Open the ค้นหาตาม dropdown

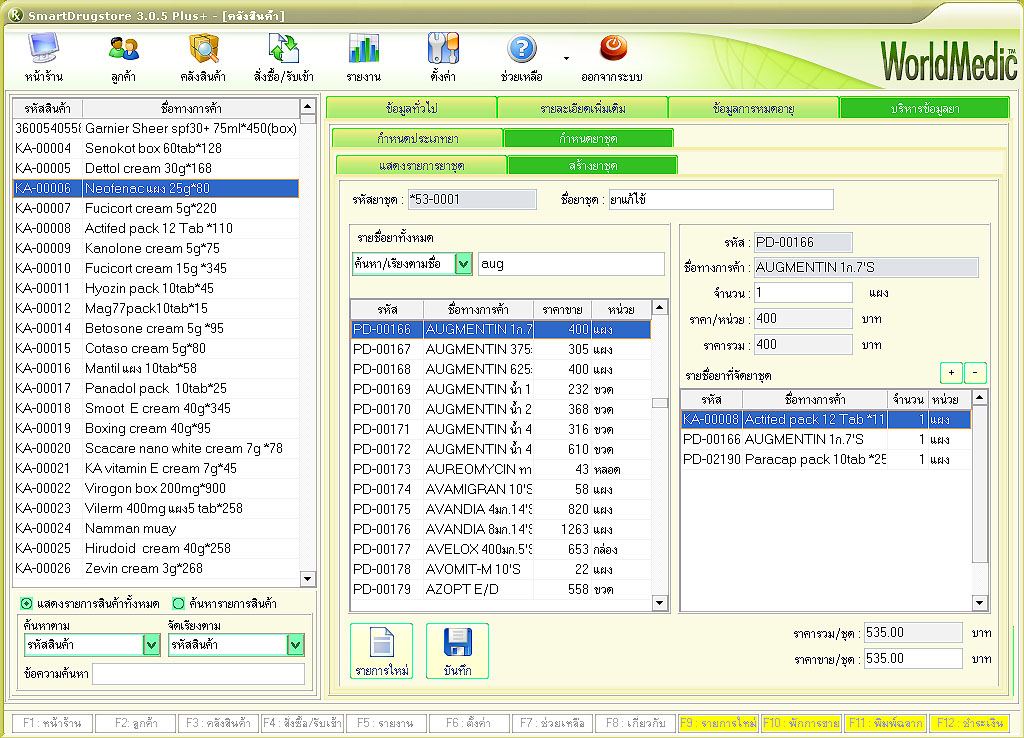(x=152, y=645)
